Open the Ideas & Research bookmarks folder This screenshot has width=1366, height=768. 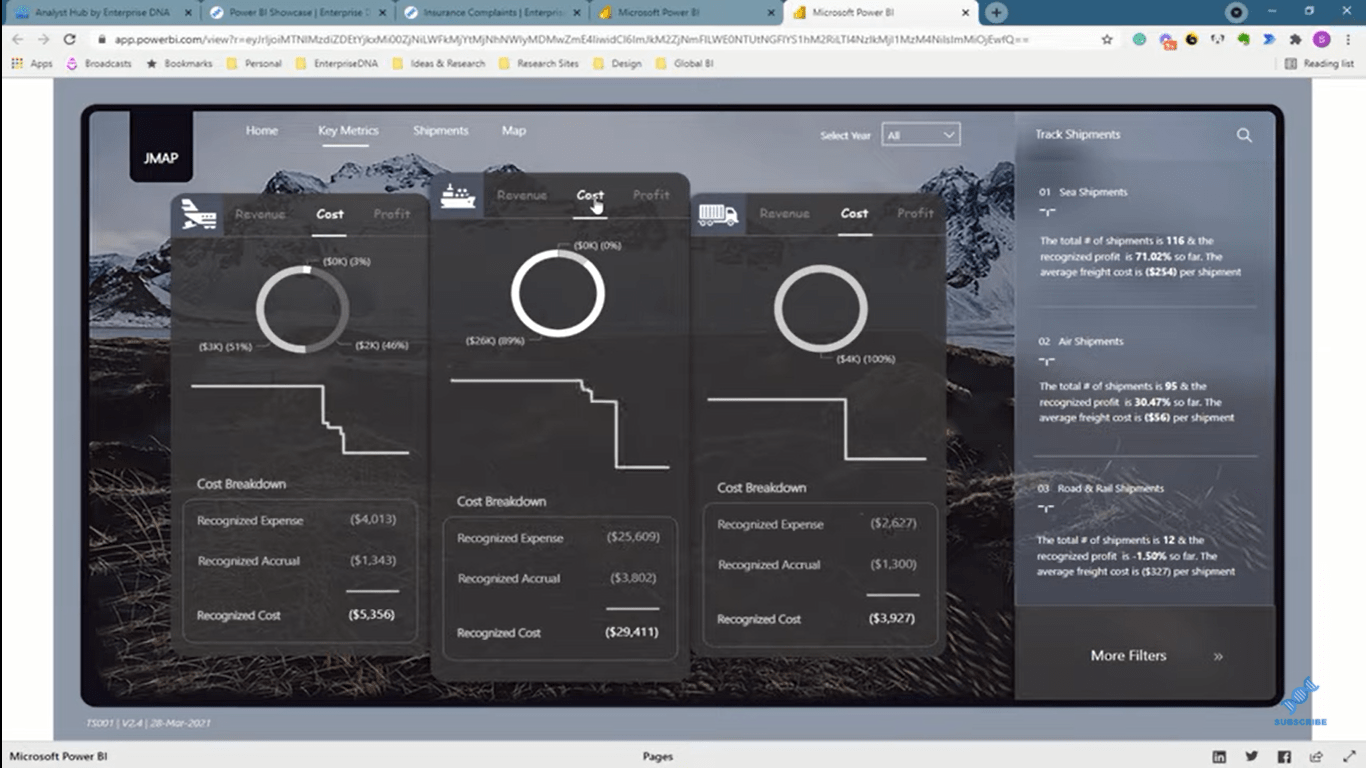(438, 63)
